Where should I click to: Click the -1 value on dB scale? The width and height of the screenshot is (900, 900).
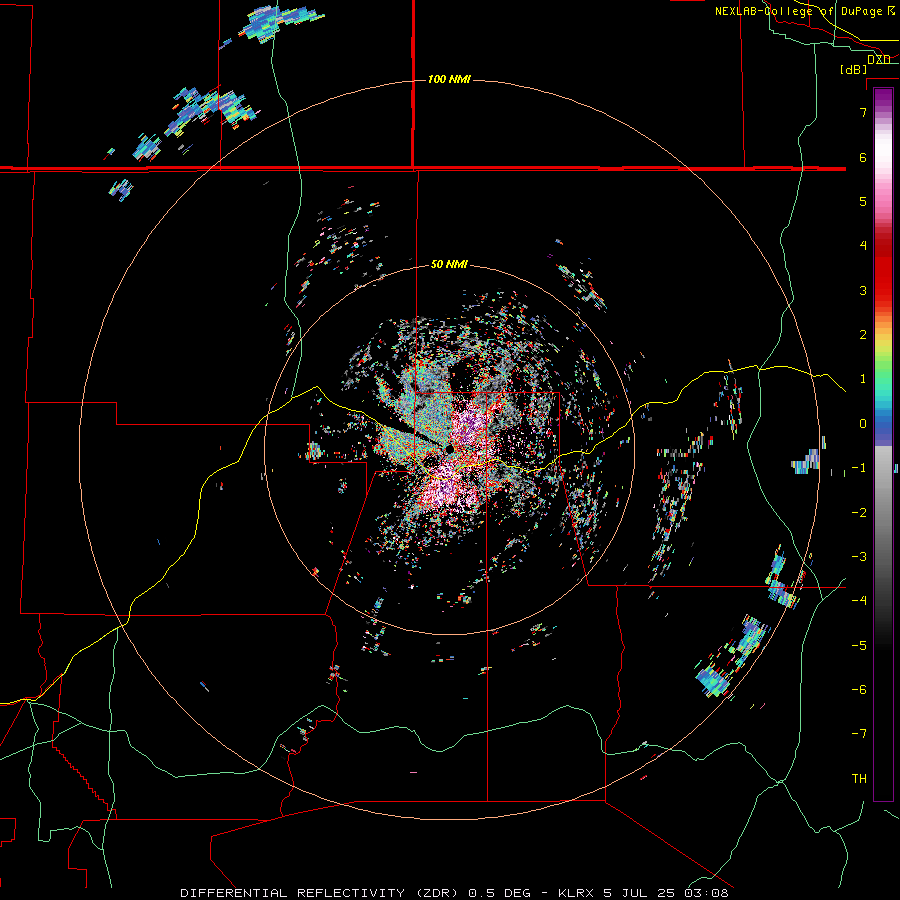coord(859,468)
